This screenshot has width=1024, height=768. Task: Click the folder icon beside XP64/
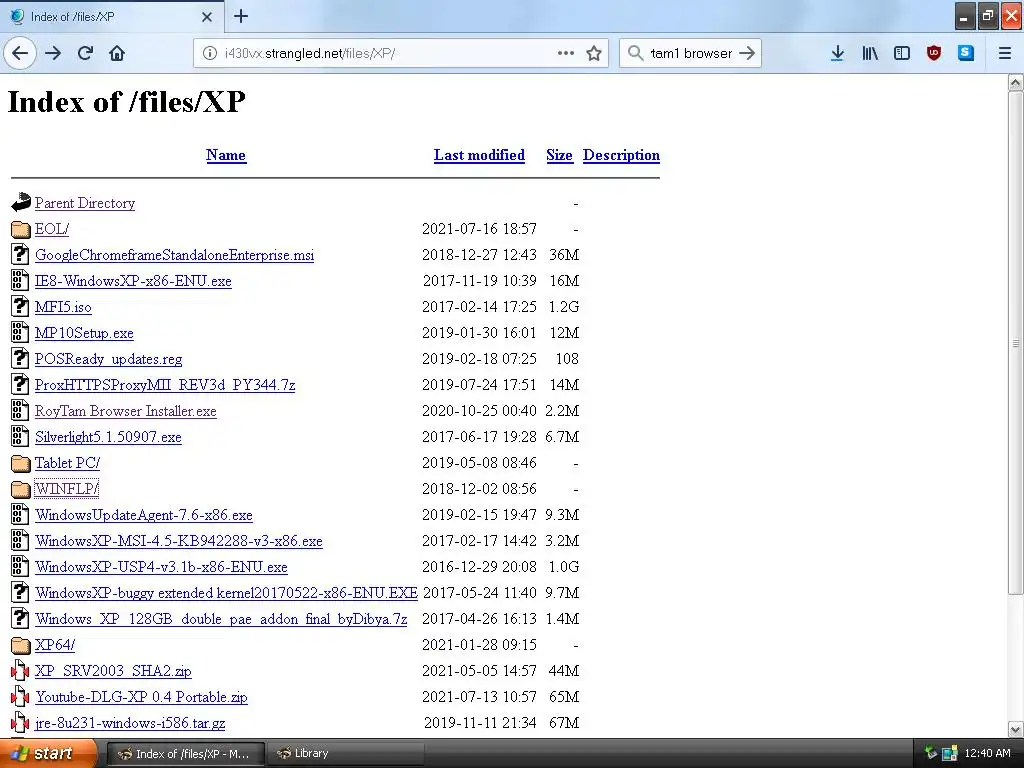coord(20,645)
